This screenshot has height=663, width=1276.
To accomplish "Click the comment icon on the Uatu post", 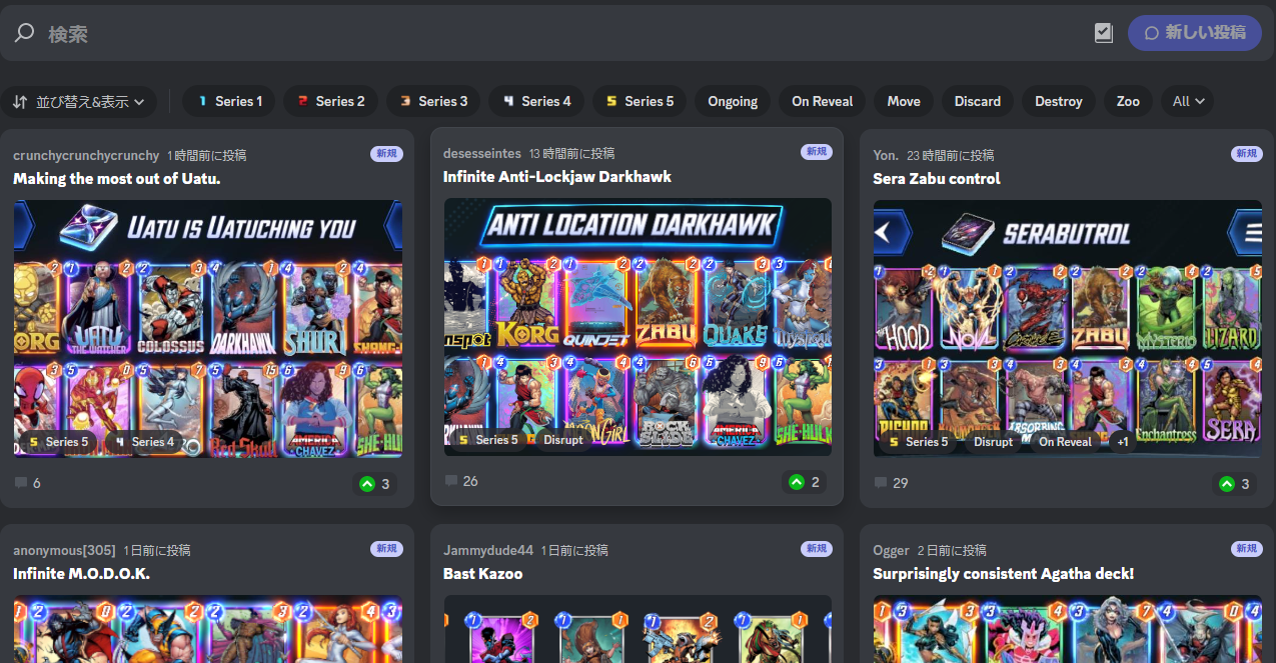I will coord(21,484).
